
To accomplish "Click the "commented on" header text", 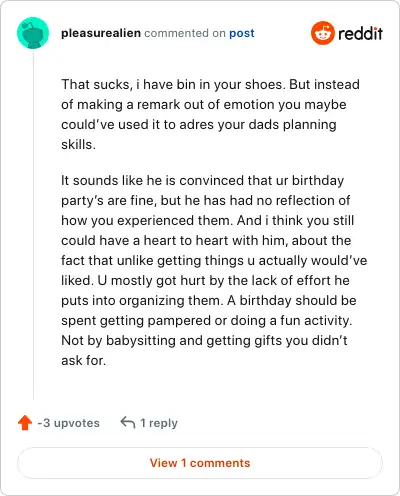I will pos(185,33).
